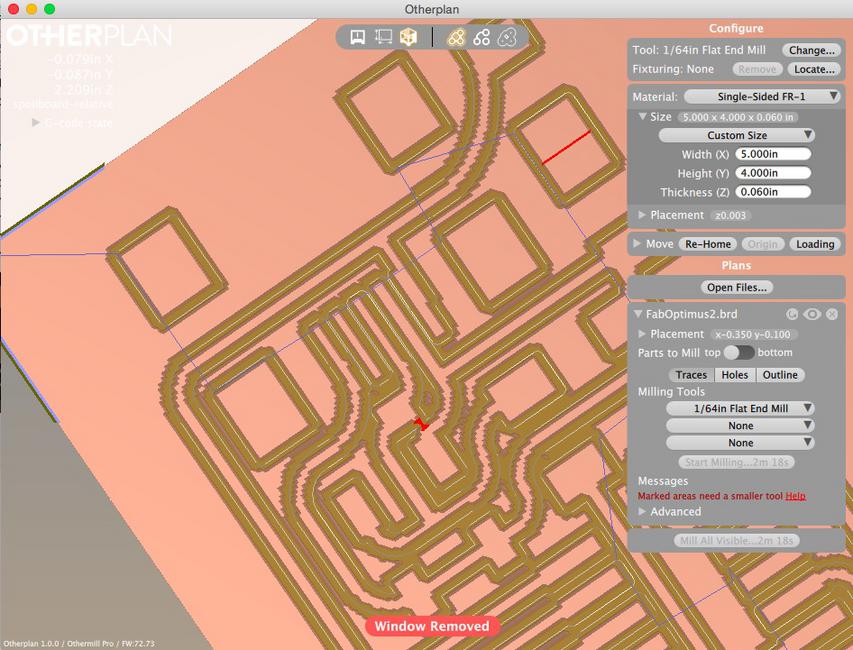Image resolution: width=853 pixels, height=650 pixels.
Task: Click the Open Files... button
Action: [737, 287]
